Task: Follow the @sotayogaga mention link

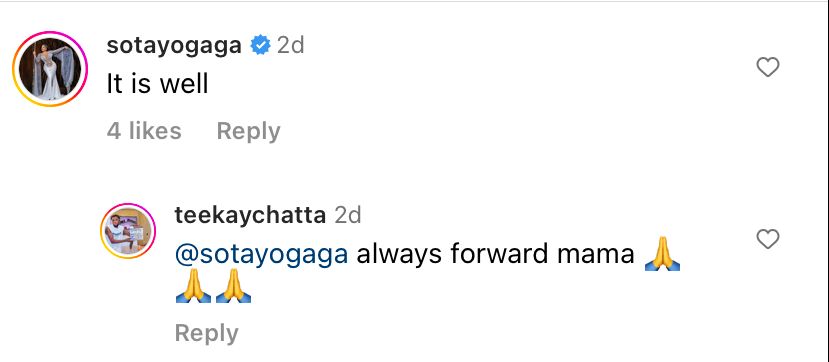Action: pos(262,254)
